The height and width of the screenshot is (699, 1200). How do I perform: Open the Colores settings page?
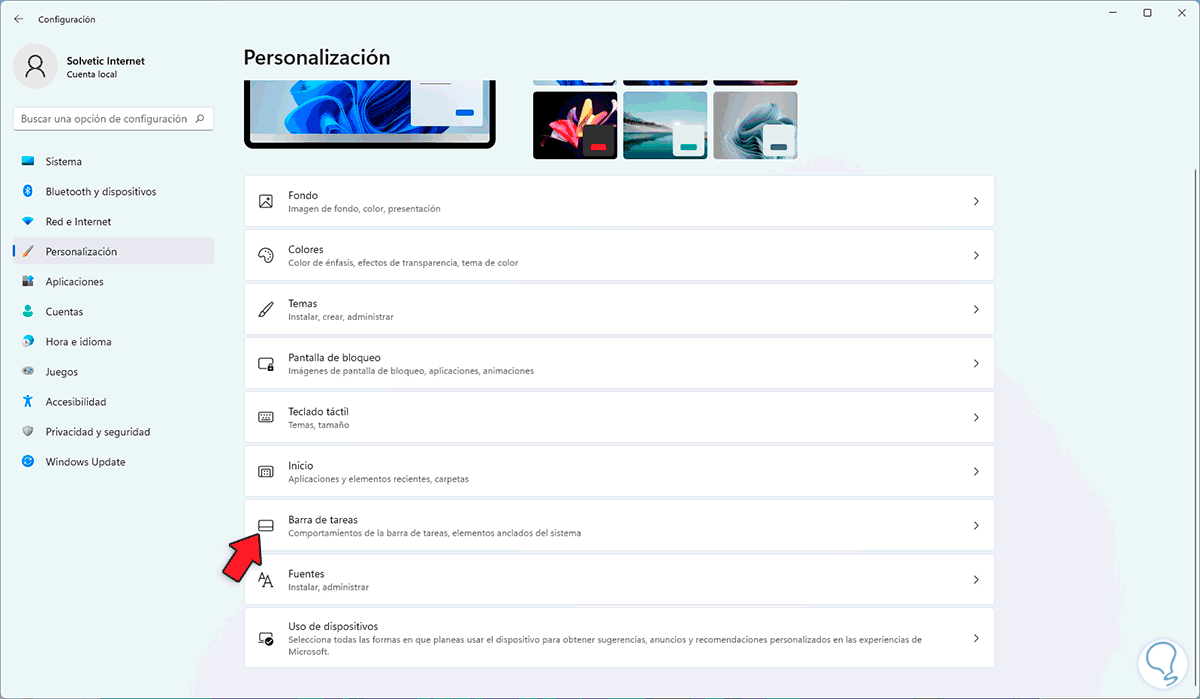click(619, 255)
